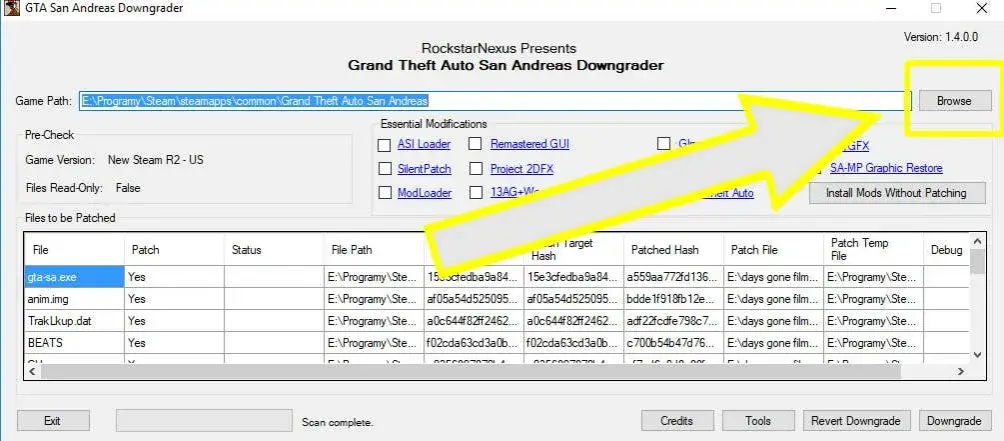This screenshot has height=441, width=1004.
Task: Select the gta-sa.exe row cell
Action: point(74,277)
